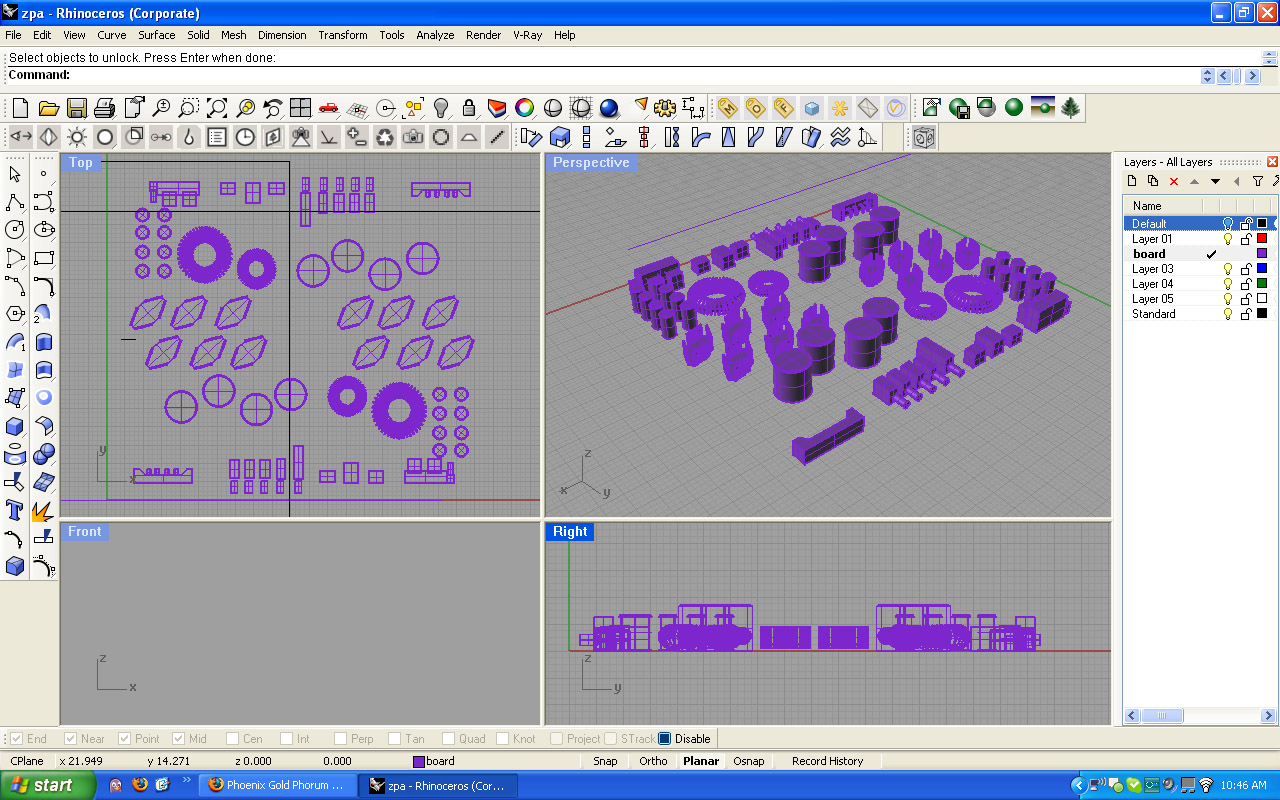Click the Undo View Change icon
The height and width of the screenshot is (800, 1280).
click(x=273, y=108)
